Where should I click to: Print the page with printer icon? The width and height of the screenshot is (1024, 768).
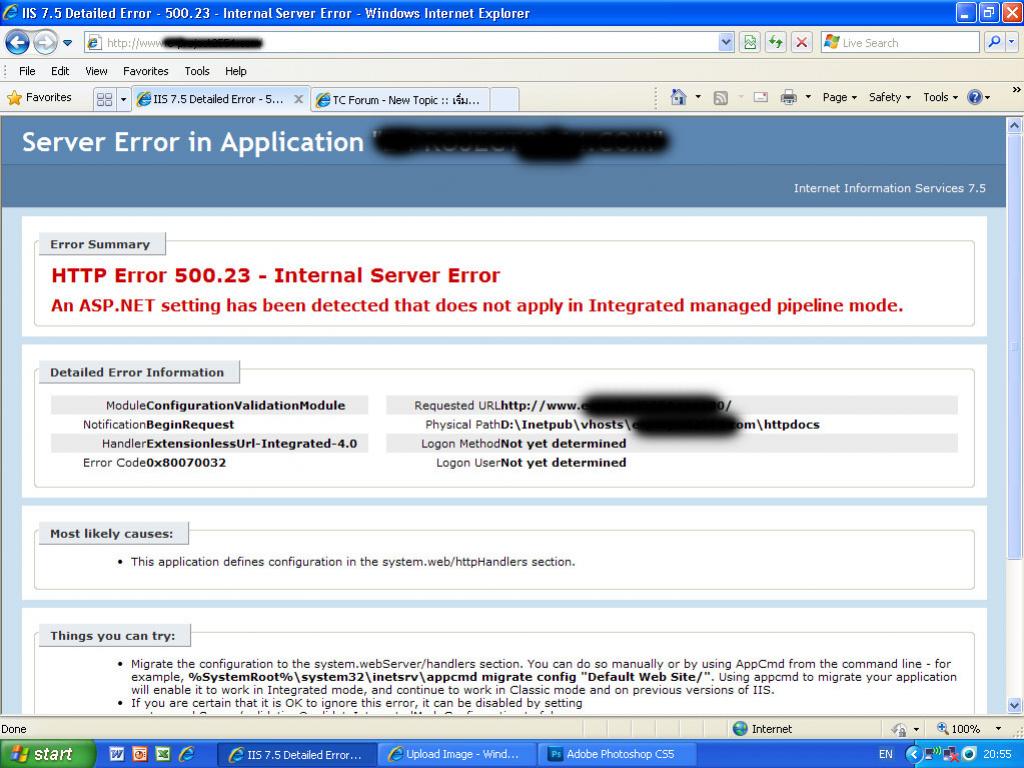click(788, 97)
